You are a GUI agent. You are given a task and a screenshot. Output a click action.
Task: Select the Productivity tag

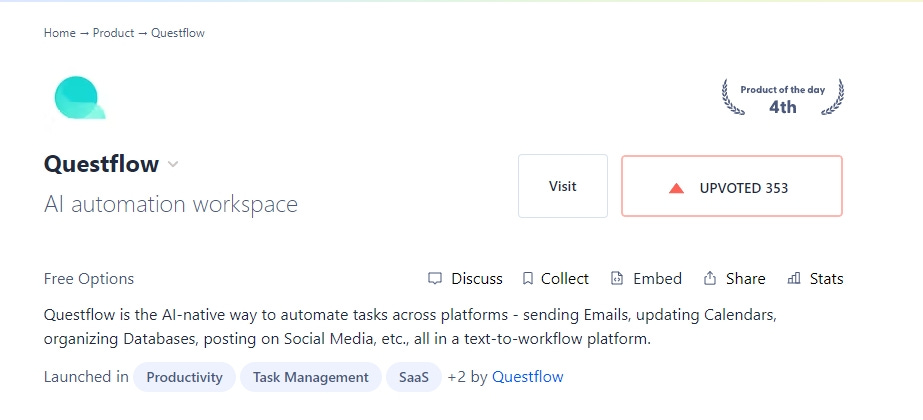(x=184, y=377)
